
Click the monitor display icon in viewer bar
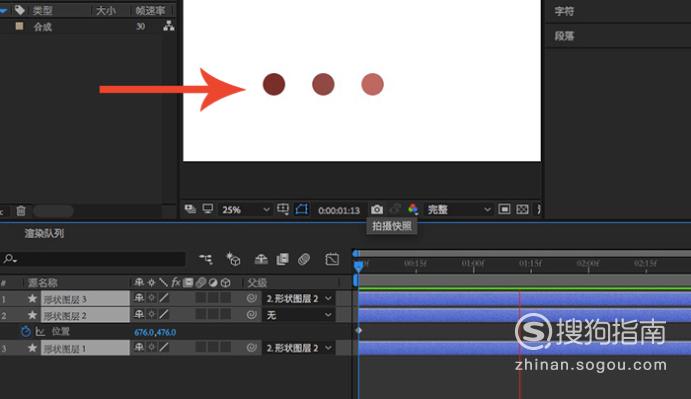(208, 209)
